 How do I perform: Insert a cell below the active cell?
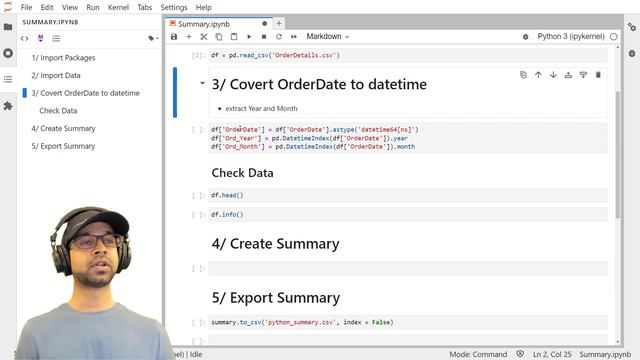click(x=583, y=75)
